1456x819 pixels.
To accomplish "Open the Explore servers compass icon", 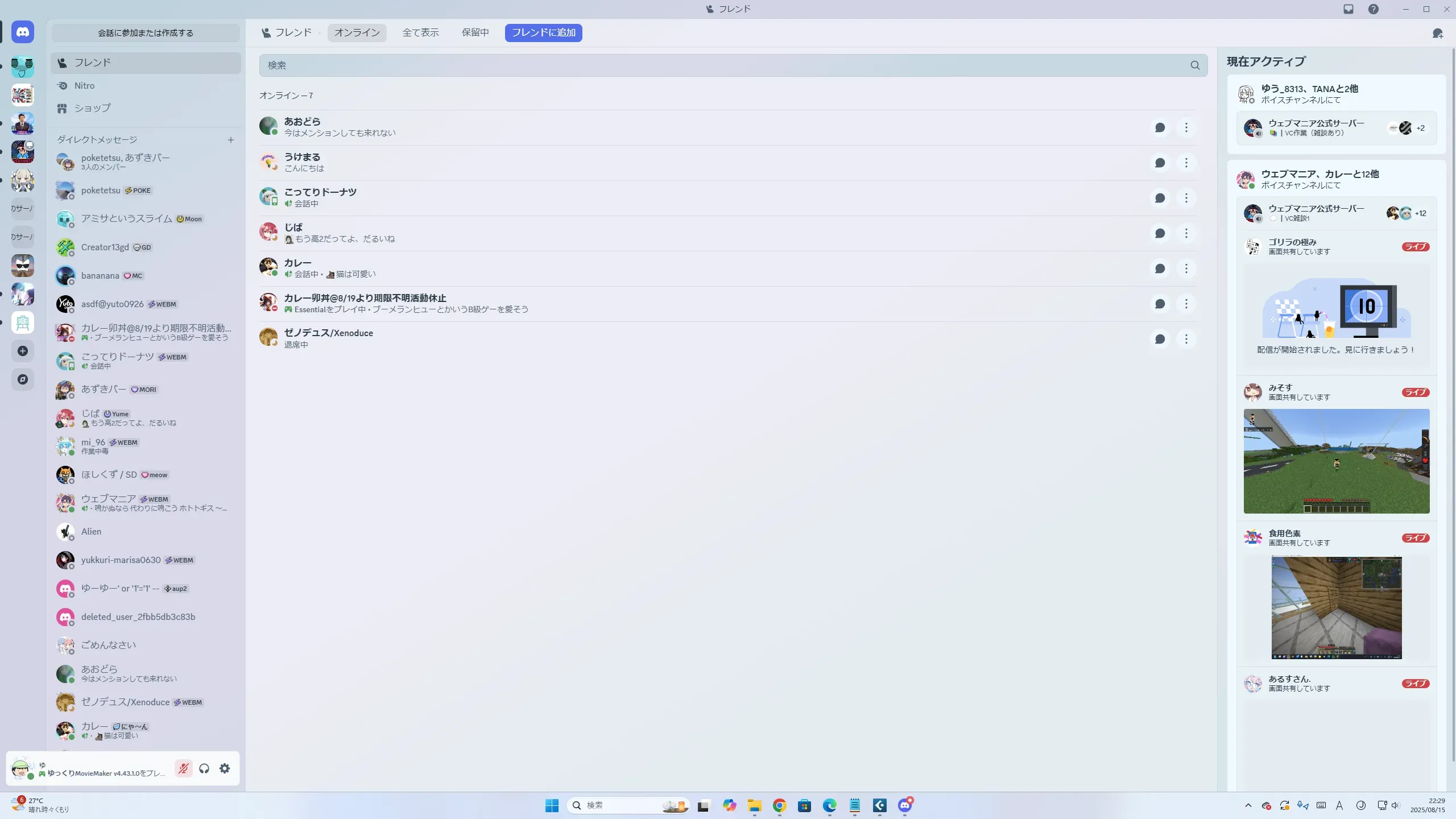I will [x=23, y=379].
